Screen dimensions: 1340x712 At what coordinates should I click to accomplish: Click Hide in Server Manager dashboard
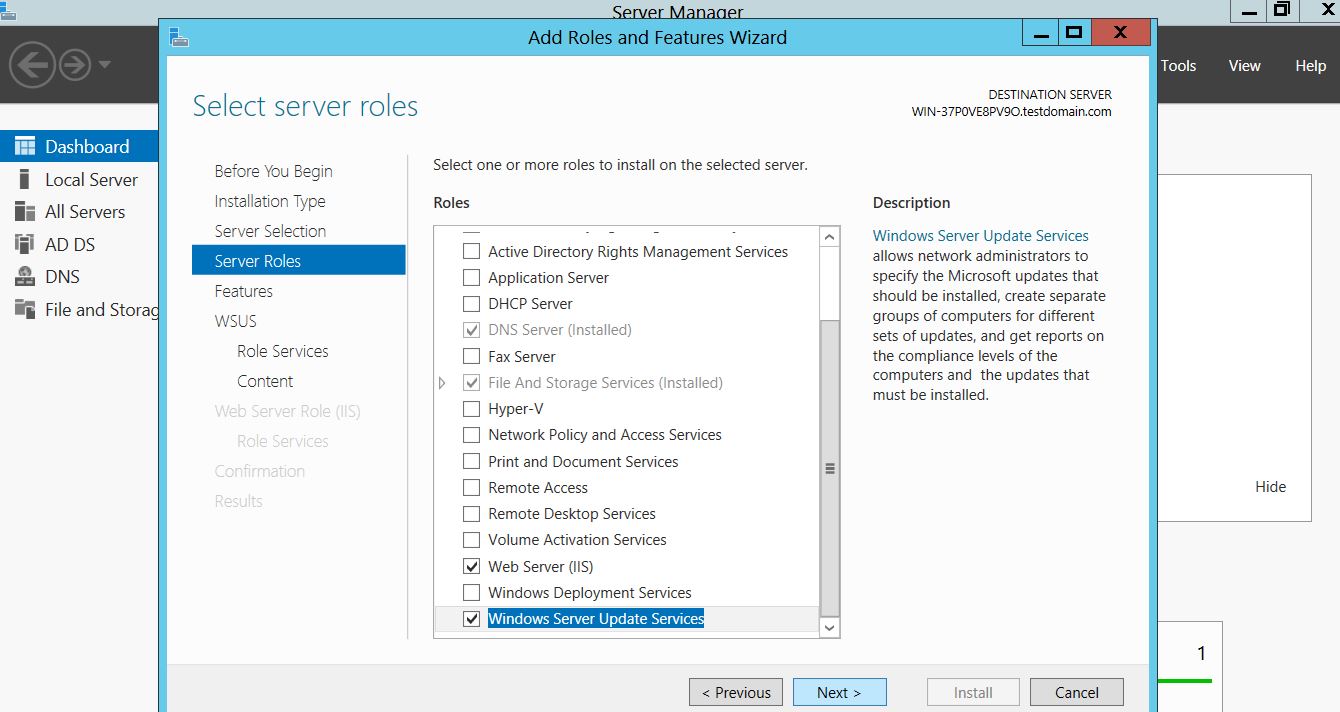point(1271,487)
